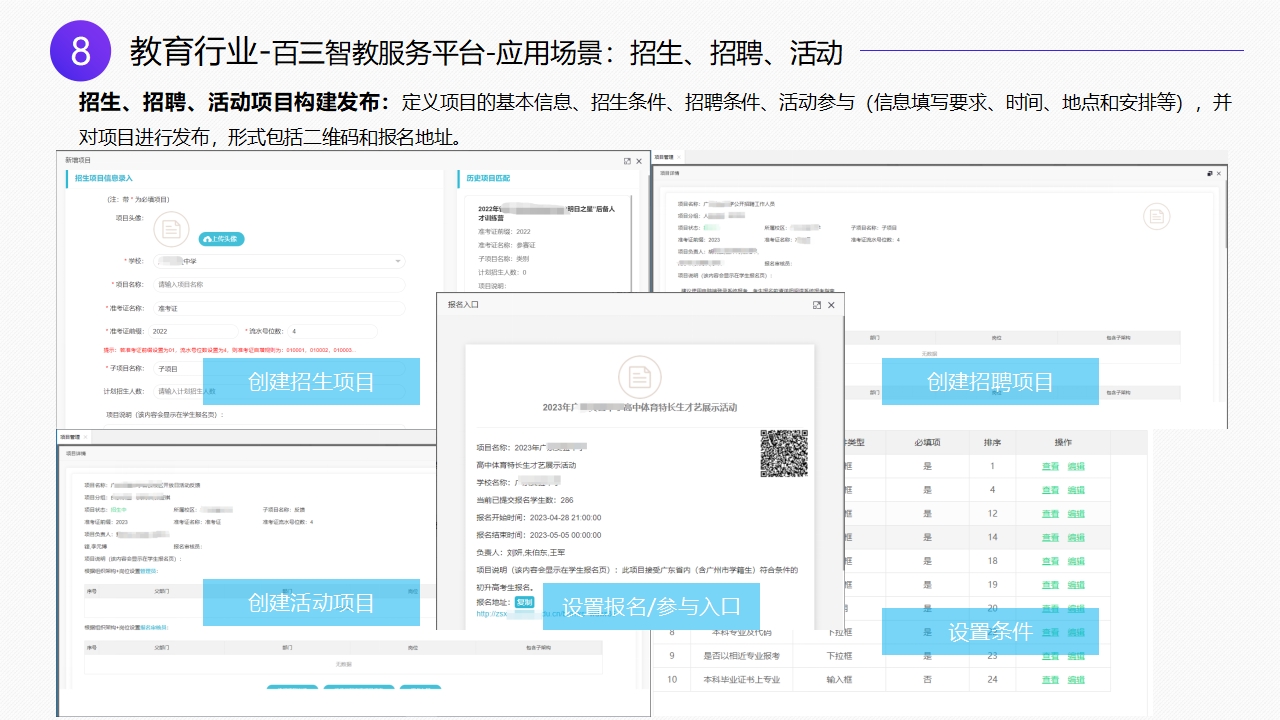The width and height of the screenshot is (1280, 720).
Task: Click the 报名审核员 link in activity project window
Action: coord(153,627)
